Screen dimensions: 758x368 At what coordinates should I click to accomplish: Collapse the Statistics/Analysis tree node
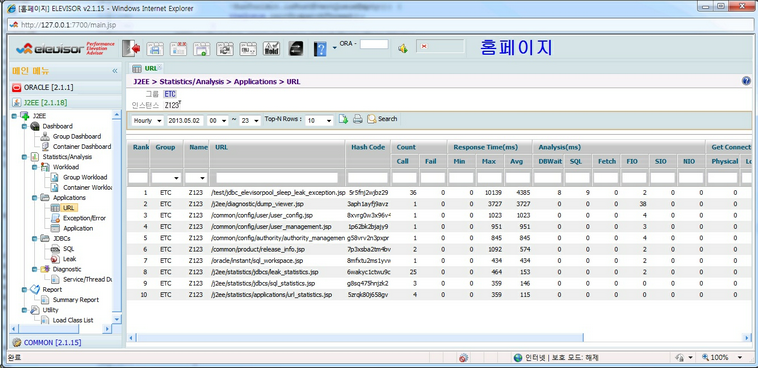tap(24, 157)
